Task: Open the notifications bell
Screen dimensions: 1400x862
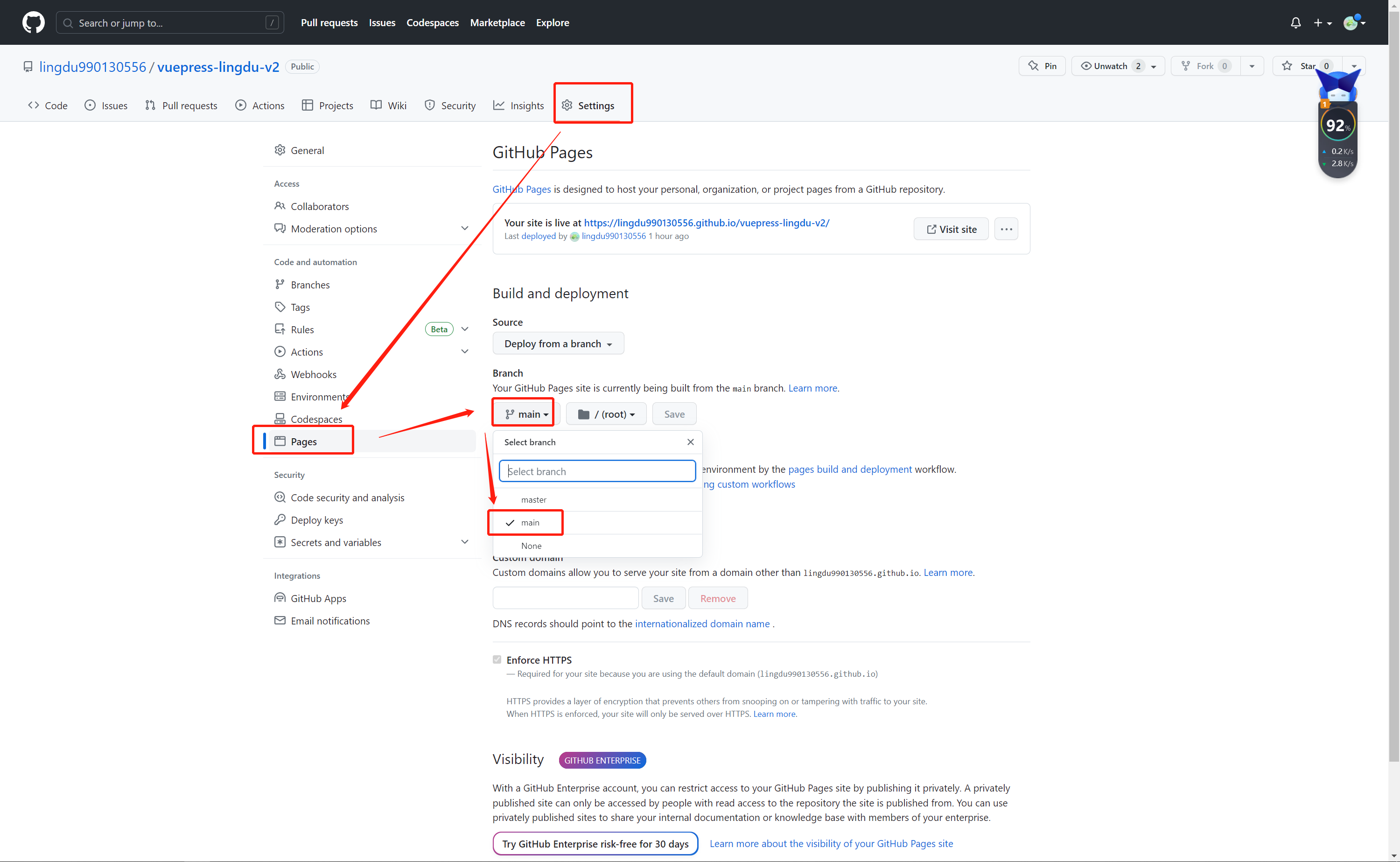Action: point(1295,23)
